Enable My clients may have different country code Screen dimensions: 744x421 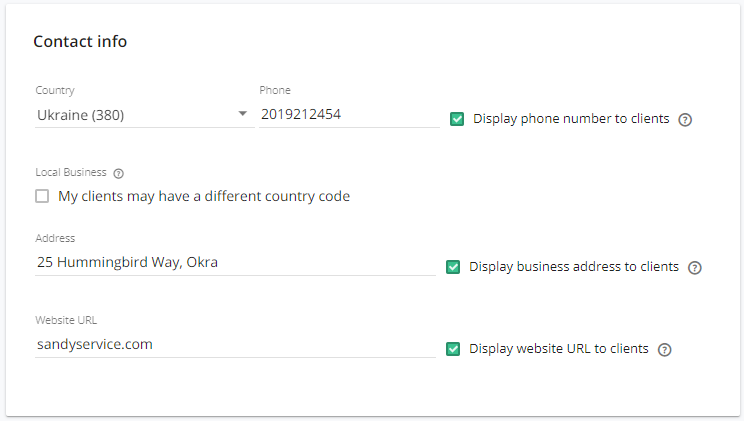point(42,196)
